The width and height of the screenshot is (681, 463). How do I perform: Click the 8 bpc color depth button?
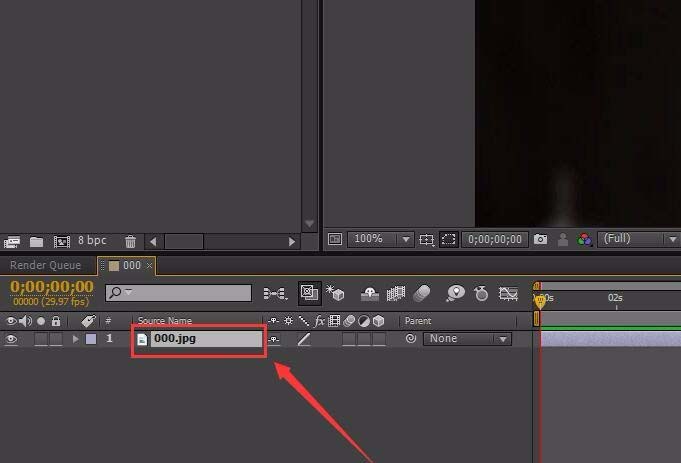point(92,240)
